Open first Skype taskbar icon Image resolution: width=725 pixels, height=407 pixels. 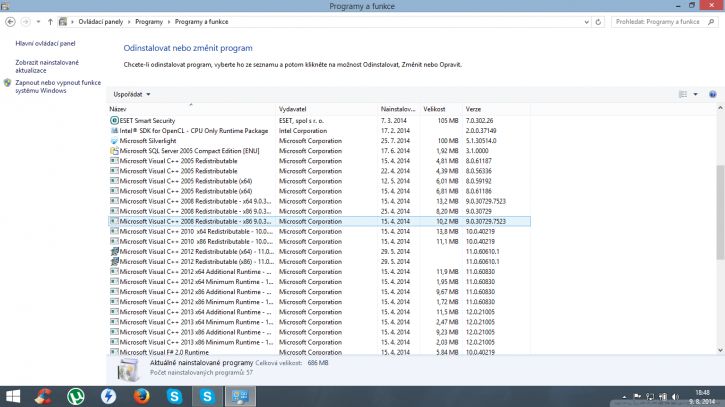(174, 396)
